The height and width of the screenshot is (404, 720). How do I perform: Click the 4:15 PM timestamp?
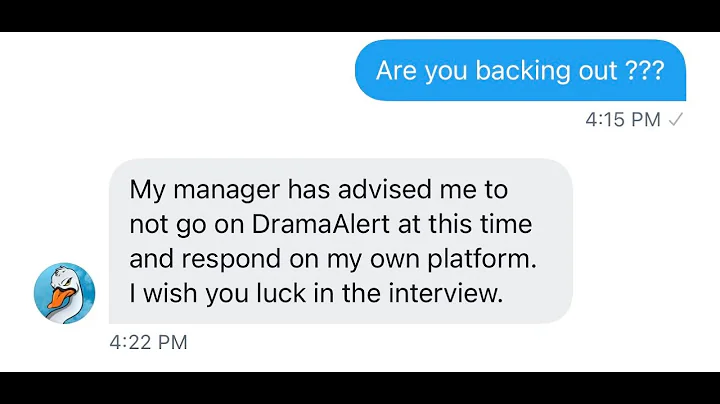[623, 120]
